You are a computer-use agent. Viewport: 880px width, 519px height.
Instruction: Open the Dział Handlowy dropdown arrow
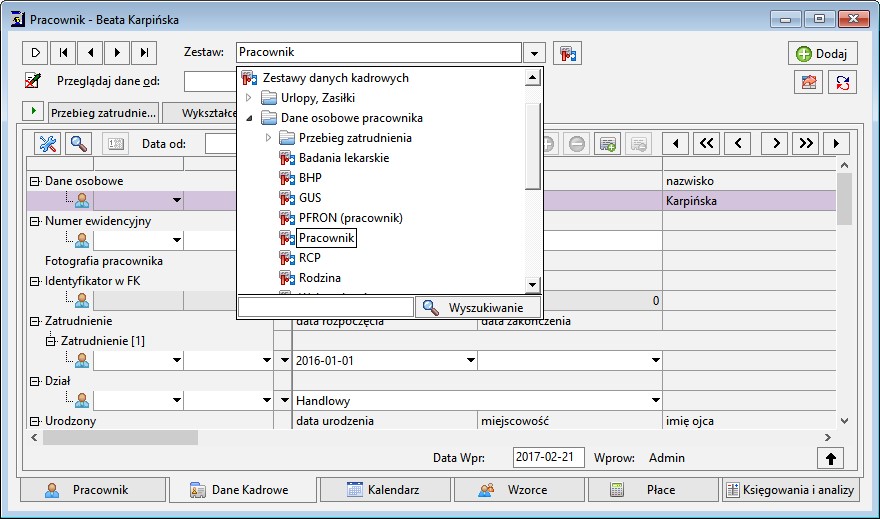click(x=656, y=400)
